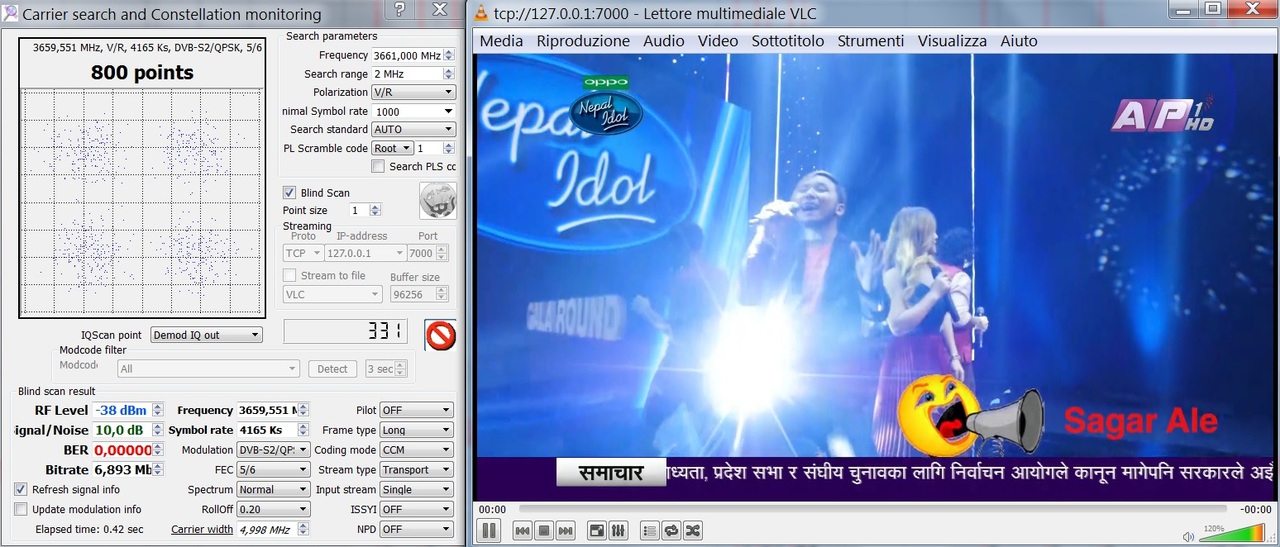
Task: Open the VLC Aiuto menu
Action: point(1019,41)
